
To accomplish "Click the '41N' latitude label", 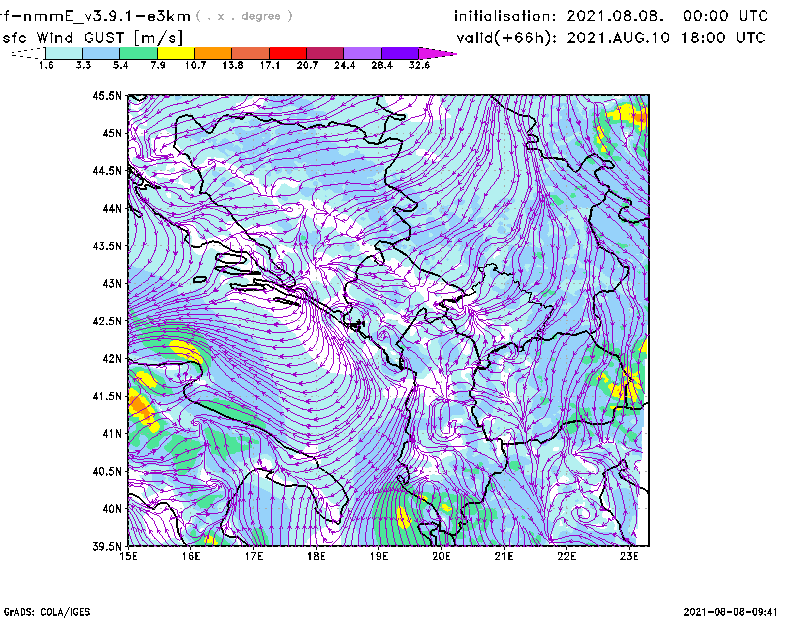I will pyautogui.click(x=112, y=434).
